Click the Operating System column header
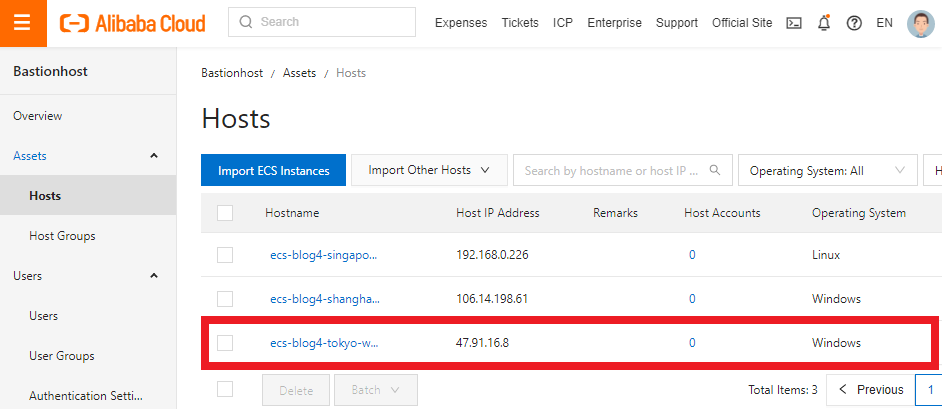This screenshot has width=942, height=409. (858, 213)
